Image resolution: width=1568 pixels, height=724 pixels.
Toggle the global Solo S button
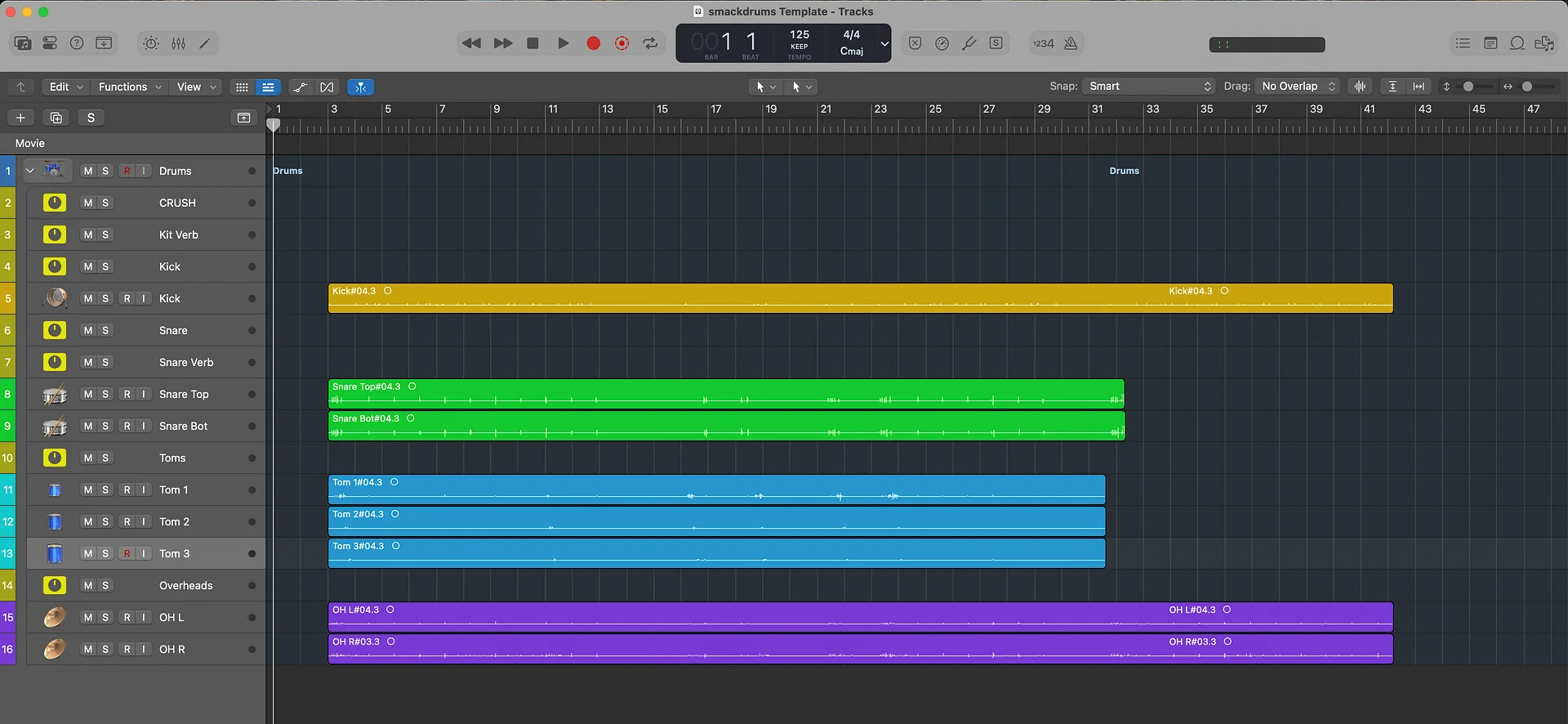point(91,118)
